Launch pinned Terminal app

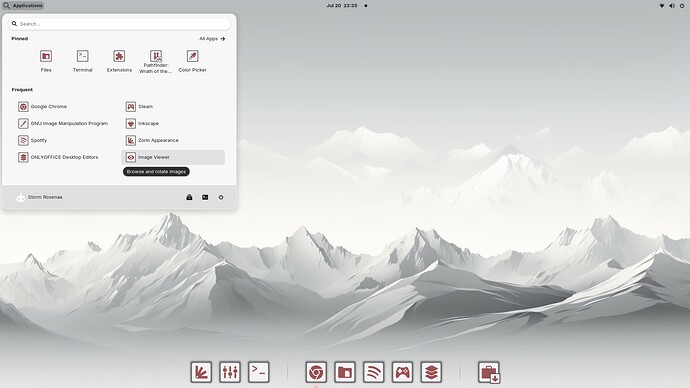click(82, 61)
